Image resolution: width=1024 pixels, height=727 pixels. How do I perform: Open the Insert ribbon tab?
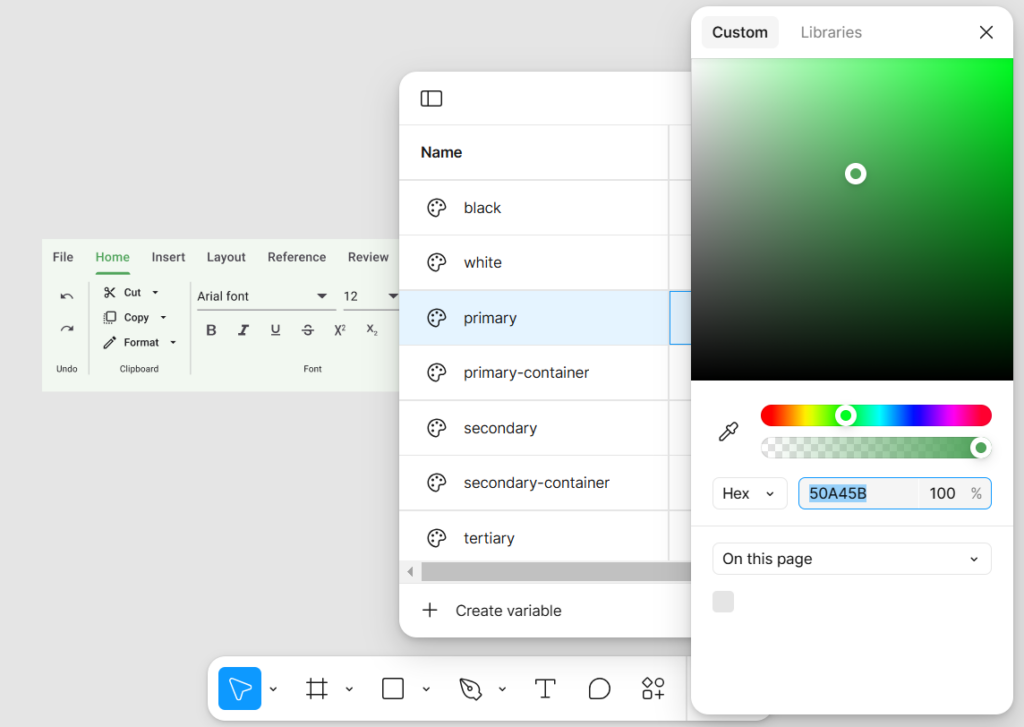pyautogui.click(x=168, y=257)
